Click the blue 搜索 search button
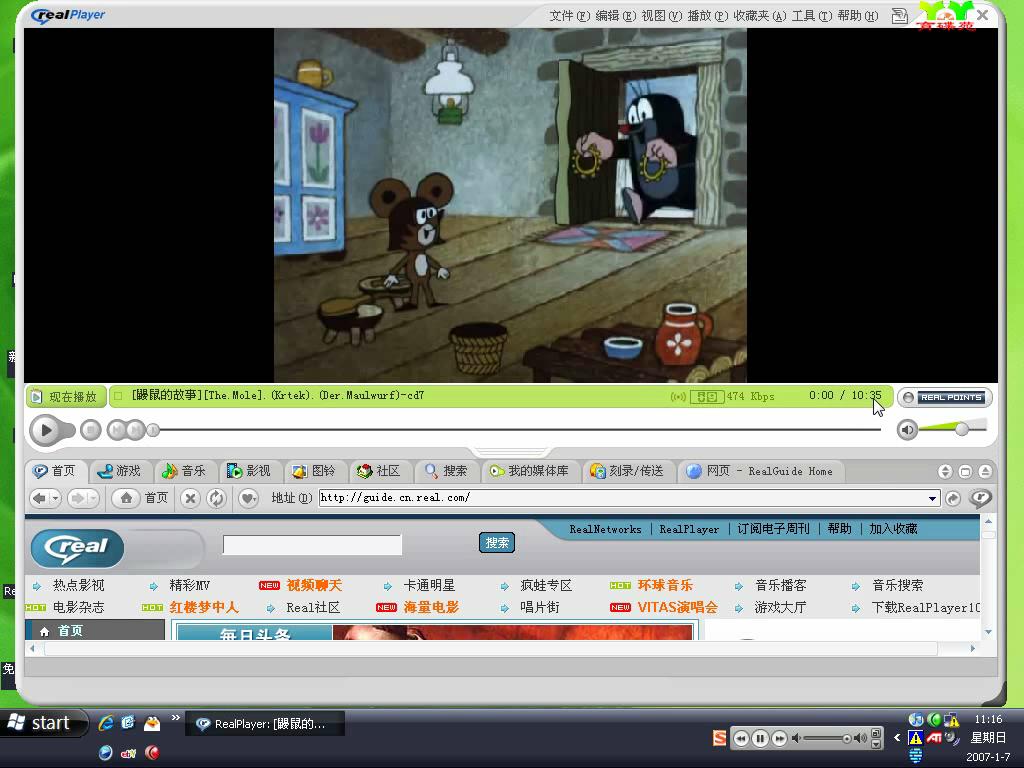The height and width of the screenshot is (768, 1024). (x=497, y=543)
